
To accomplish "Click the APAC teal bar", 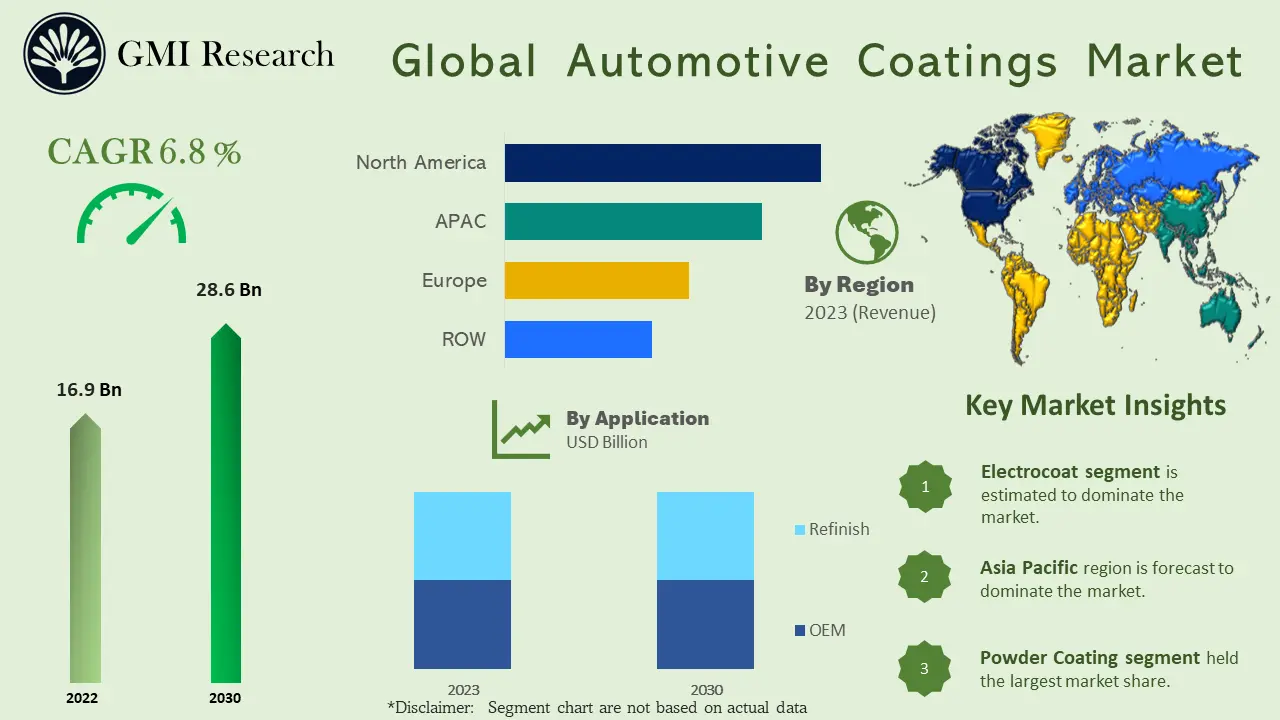I will tap(633, 221).
